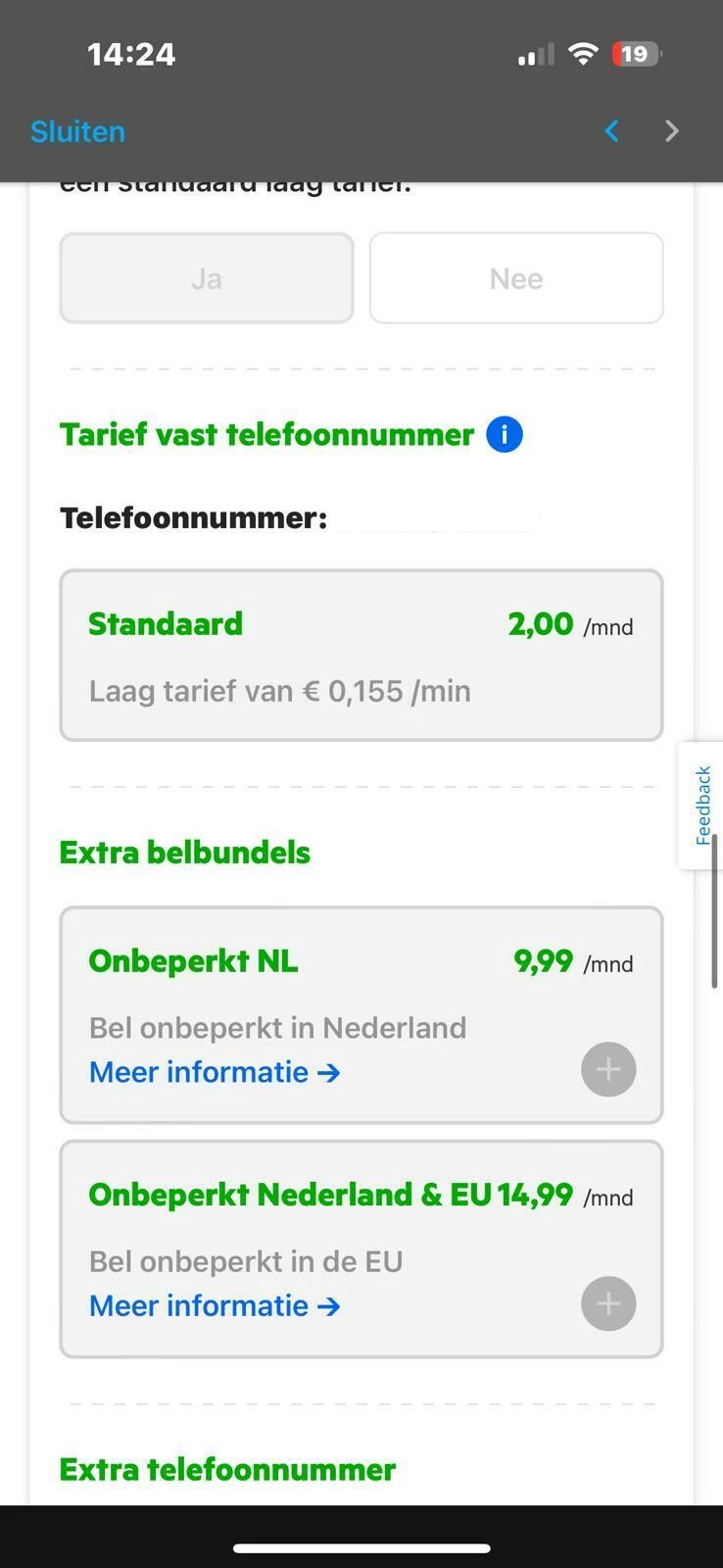Image resolution: width=723 pixels, height=1568 pixels.
Task: Add Onbeperkt Nederland & EU bundle plus icon
Action: point(608,1303)
